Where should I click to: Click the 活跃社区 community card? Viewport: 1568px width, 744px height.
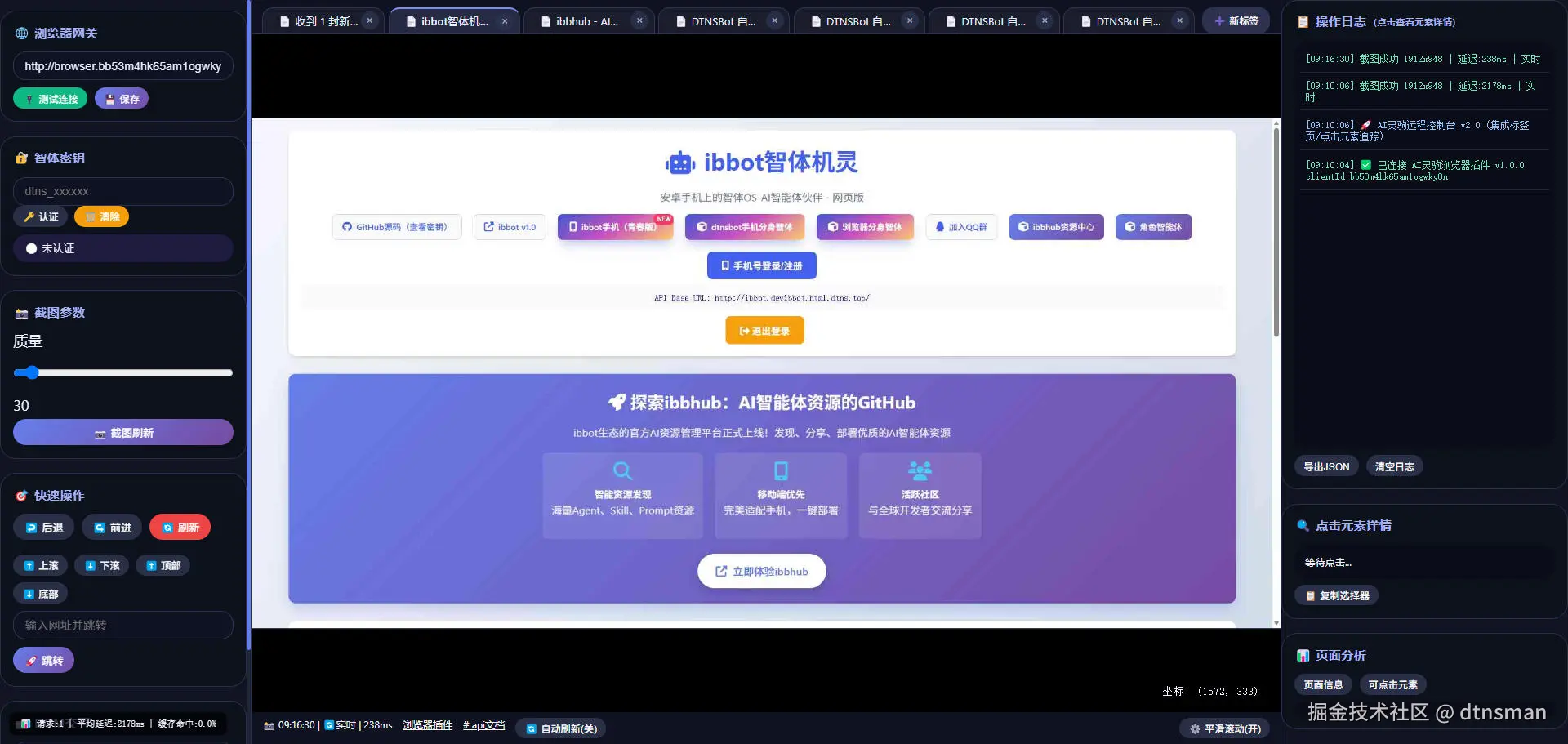(x=920, y=496)
